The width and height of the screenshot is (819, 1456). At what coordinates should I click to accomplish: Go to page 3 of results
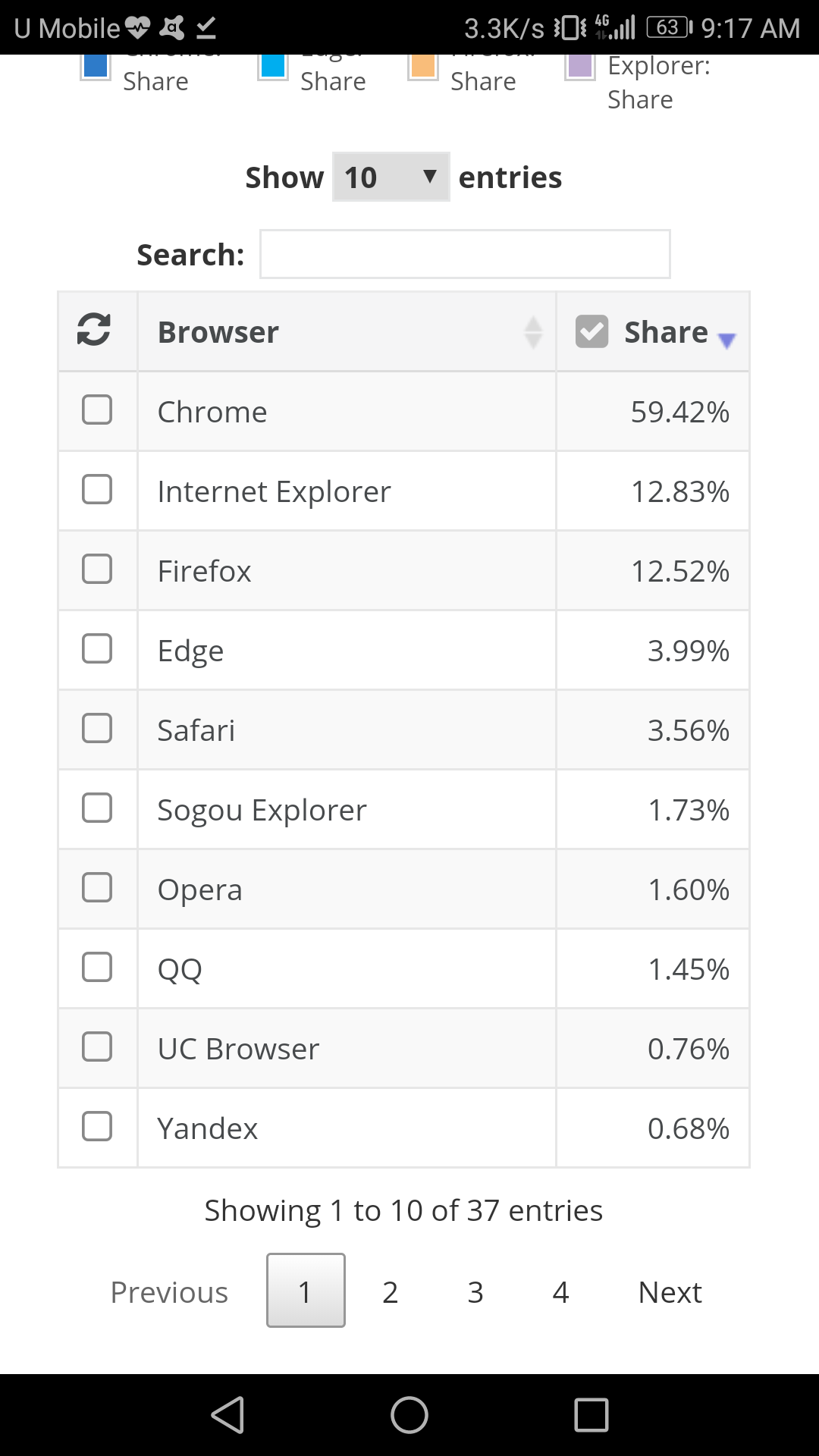click(x=475, y=1291)
